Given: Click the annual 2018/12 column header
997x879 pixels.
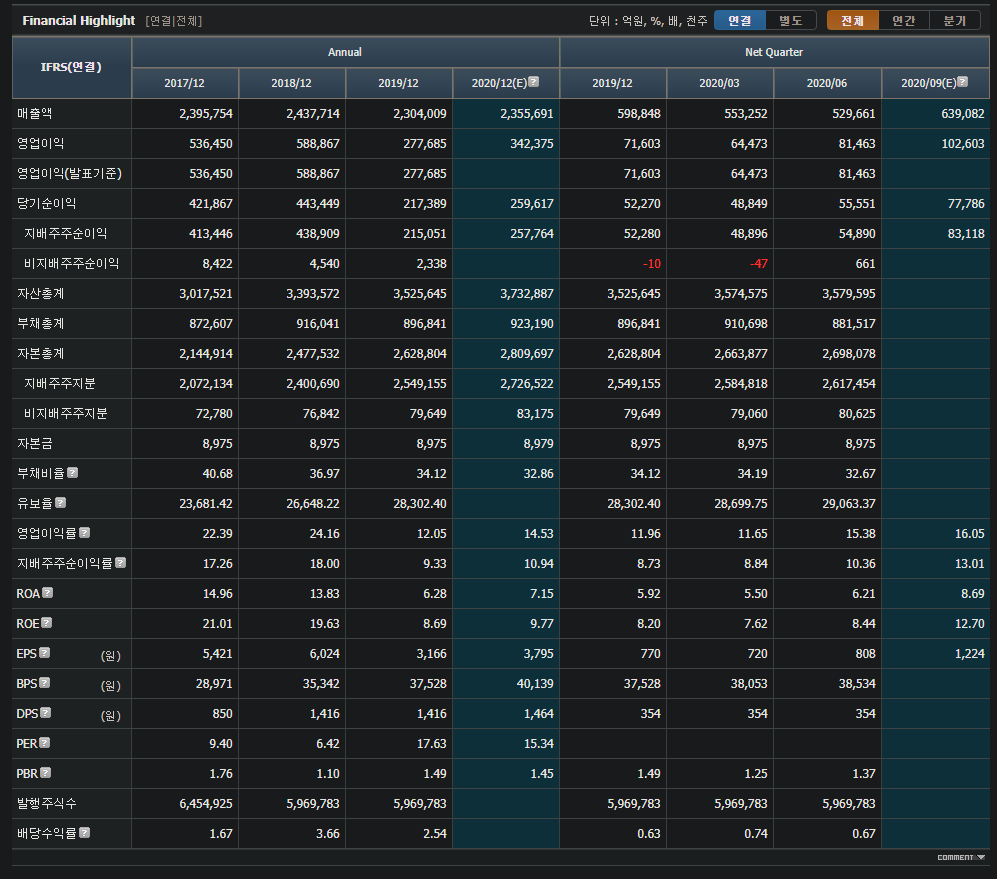Looking at the screenshot, I should [x=291, y=83].
